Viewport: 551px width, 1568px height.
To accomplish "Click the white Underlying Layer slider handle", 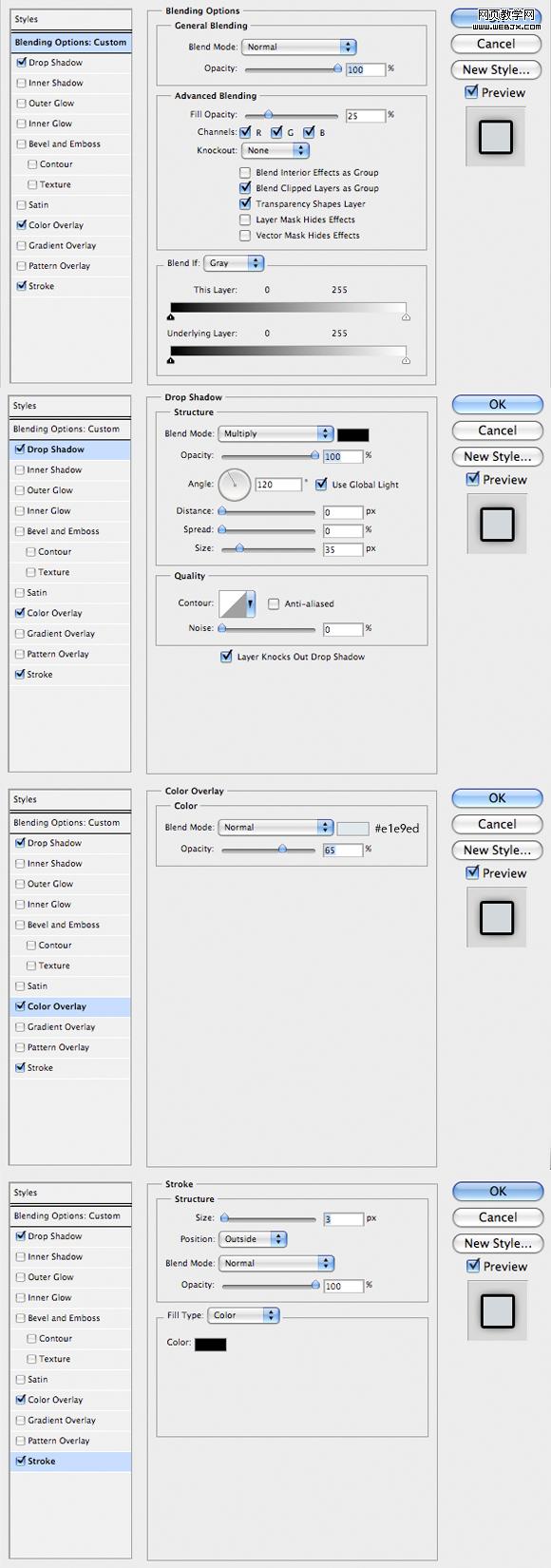I will (406, 361).
